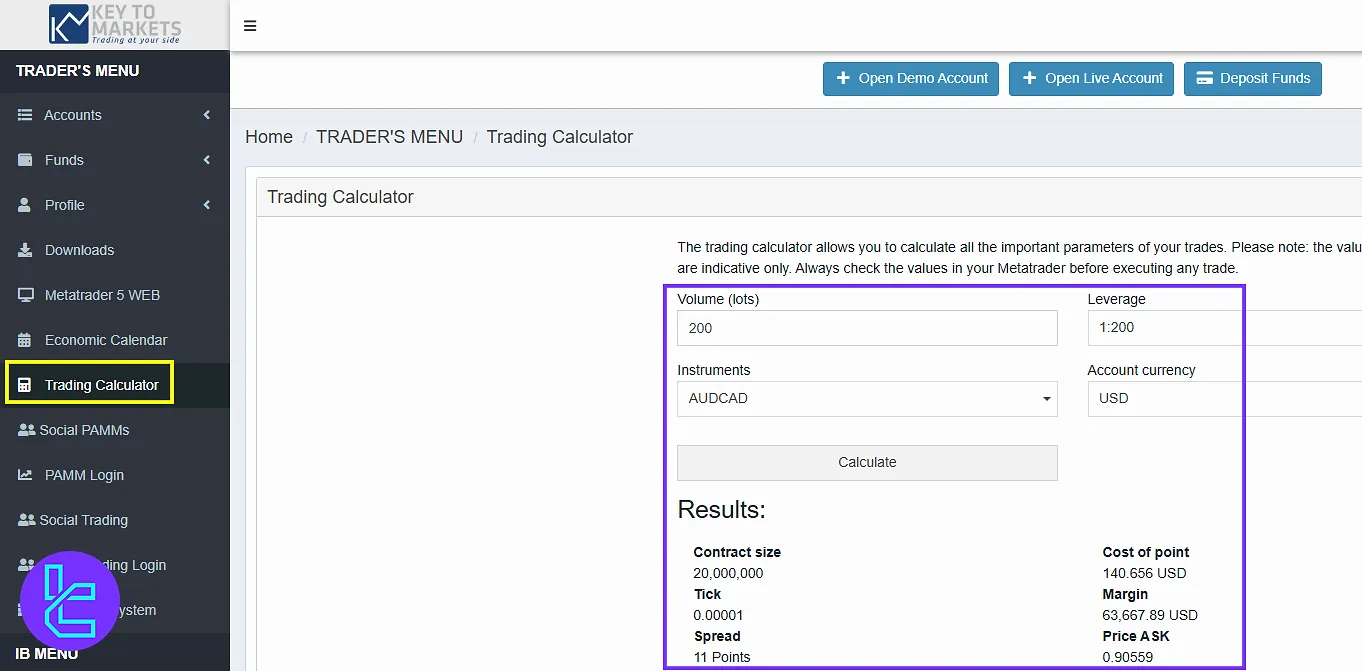Click the TRADER'S MENU sidebar header

point(78,71)
